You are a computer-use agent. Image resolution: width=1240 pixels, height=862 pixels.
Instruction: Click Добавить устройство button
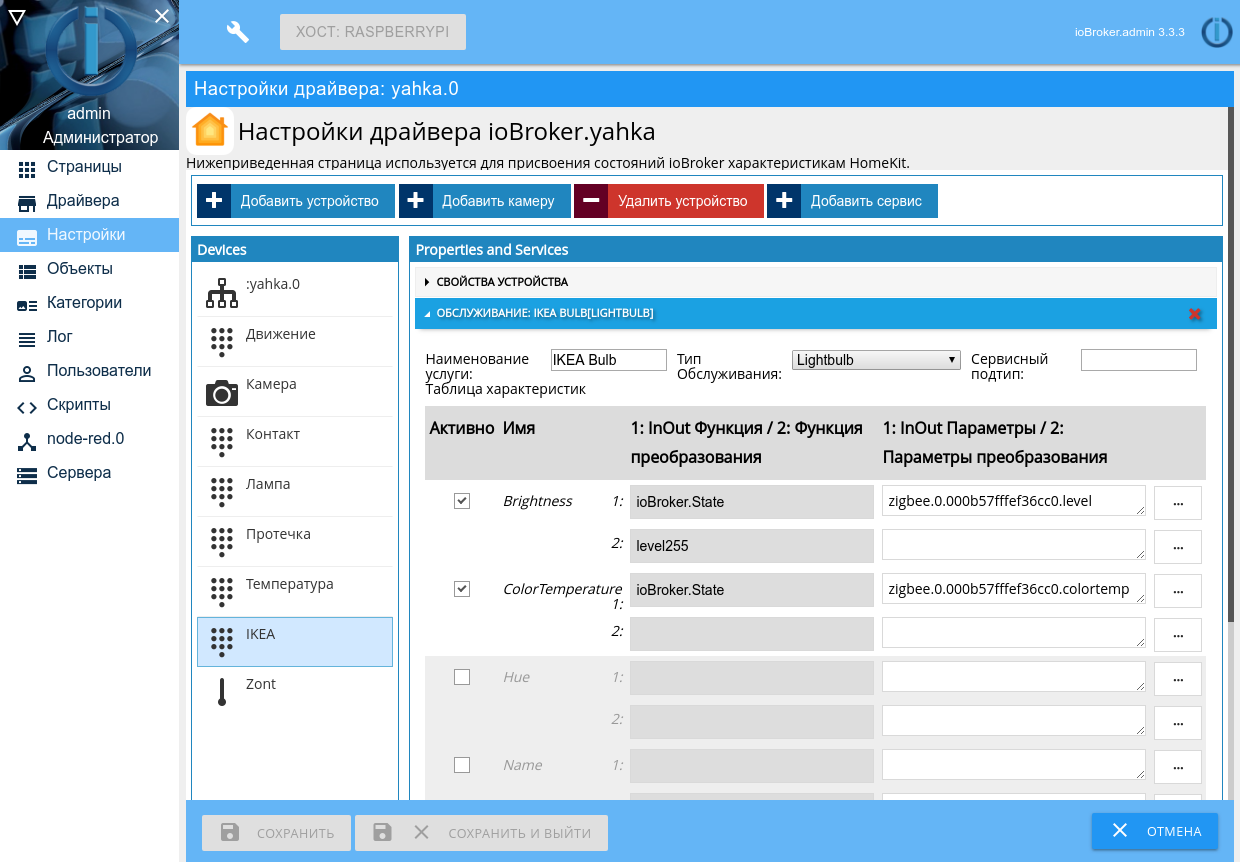[294, 201]
